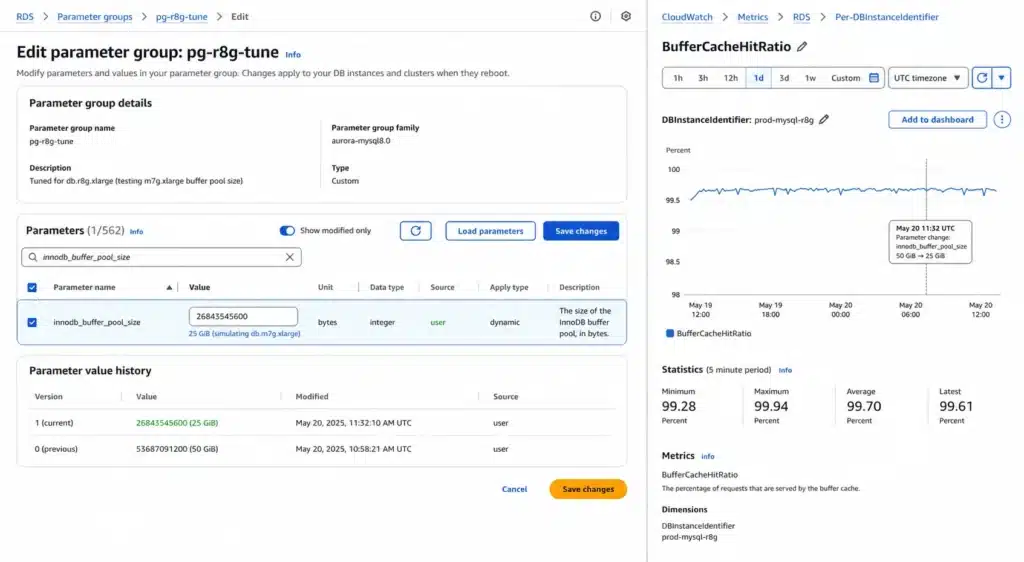
Task: Select history value 53687091200 (50 GiB)
Action: coord(177,449)
